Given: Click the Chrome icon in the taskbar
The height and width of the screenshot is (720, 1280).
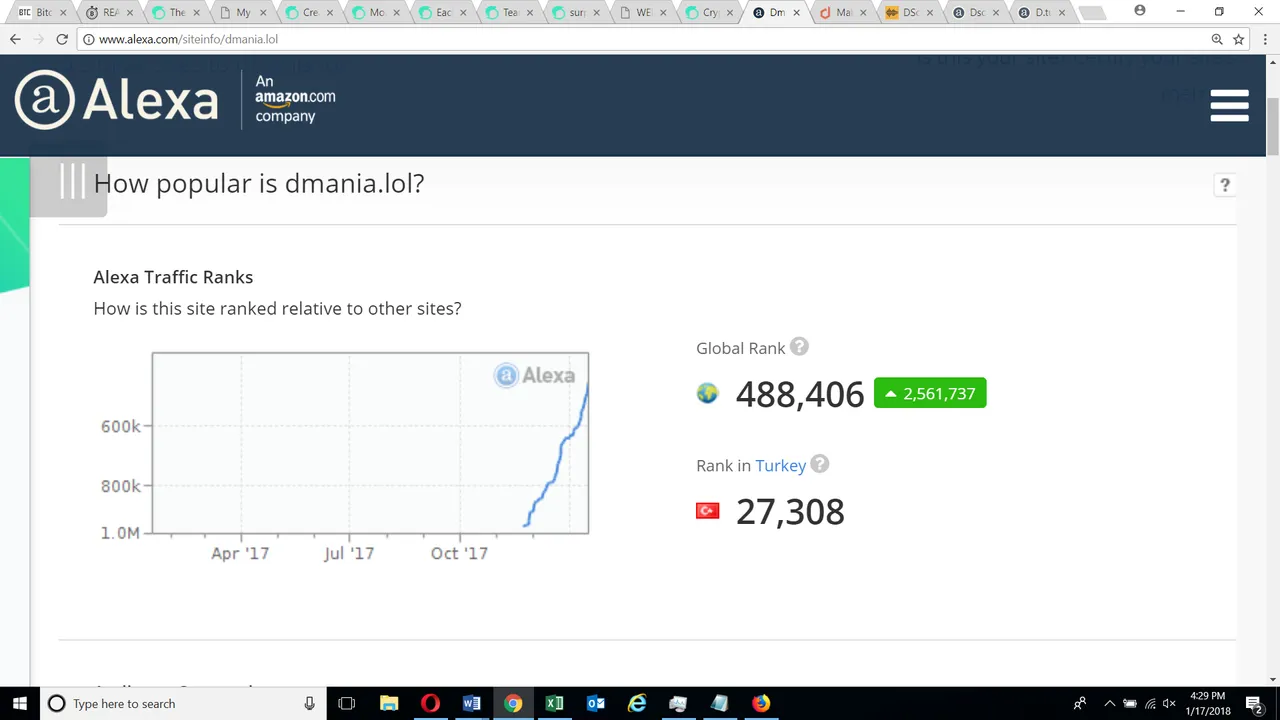Looking at the screenshot, I should pos(512,703).
